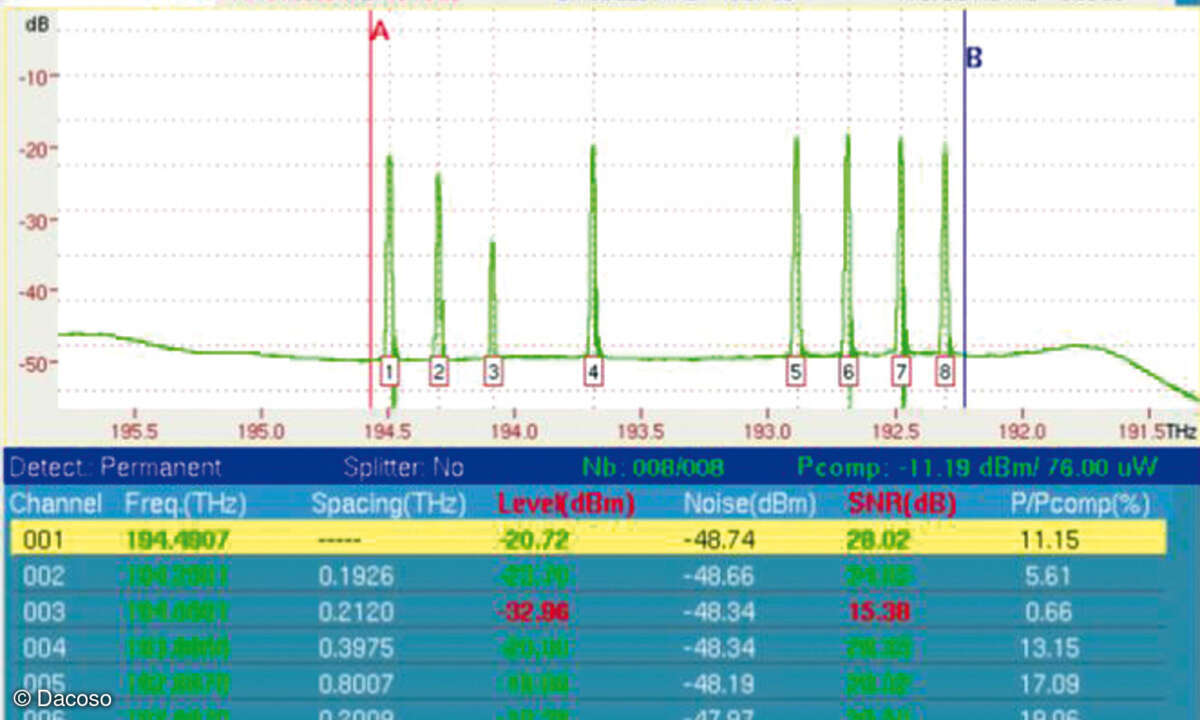Click the P/Pcomp(%) column header
This screenshot has height=720, width=1200.
1078,503
